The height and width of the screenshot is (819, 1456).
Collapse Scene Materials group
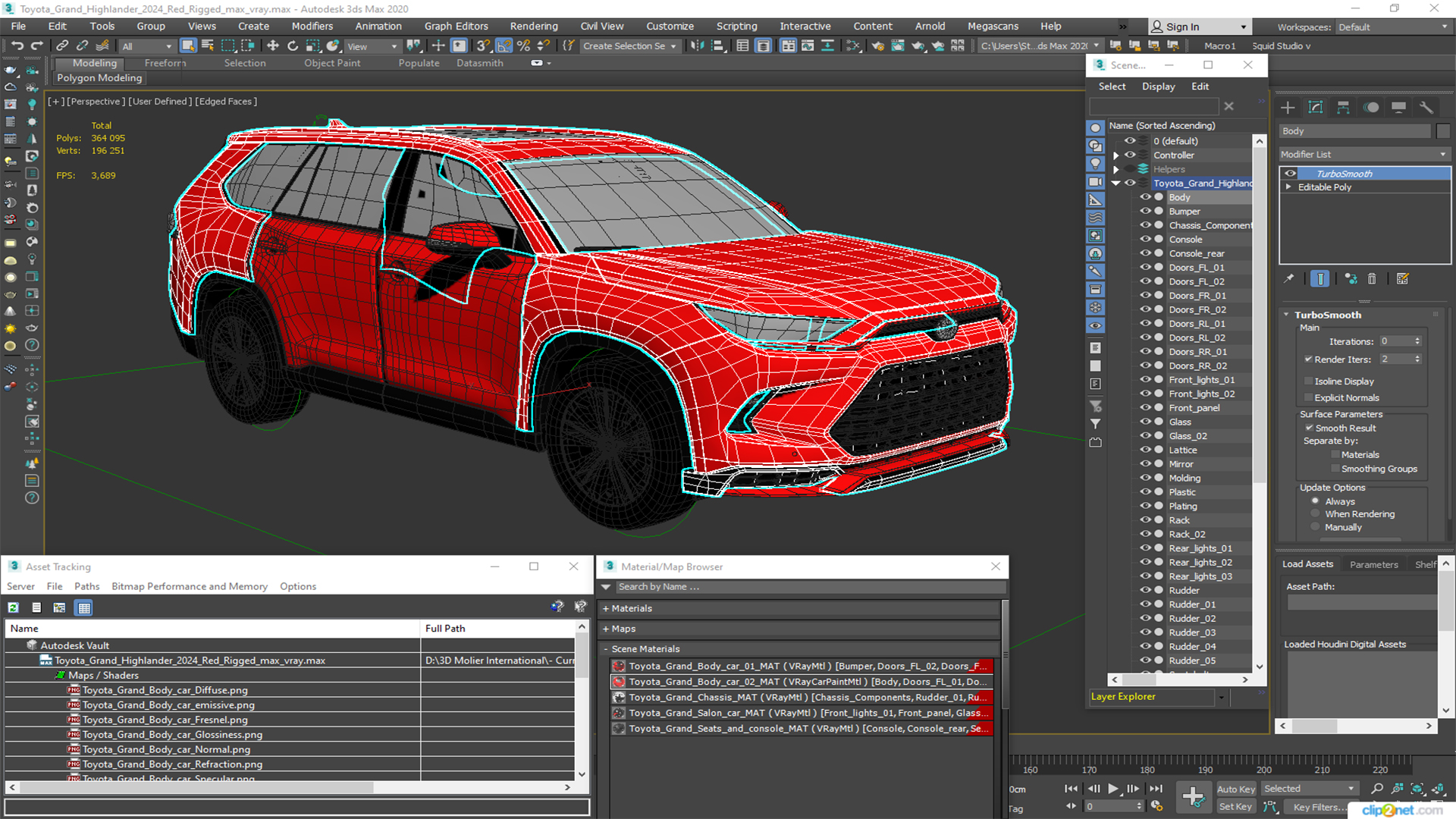[x=606, y=649]
